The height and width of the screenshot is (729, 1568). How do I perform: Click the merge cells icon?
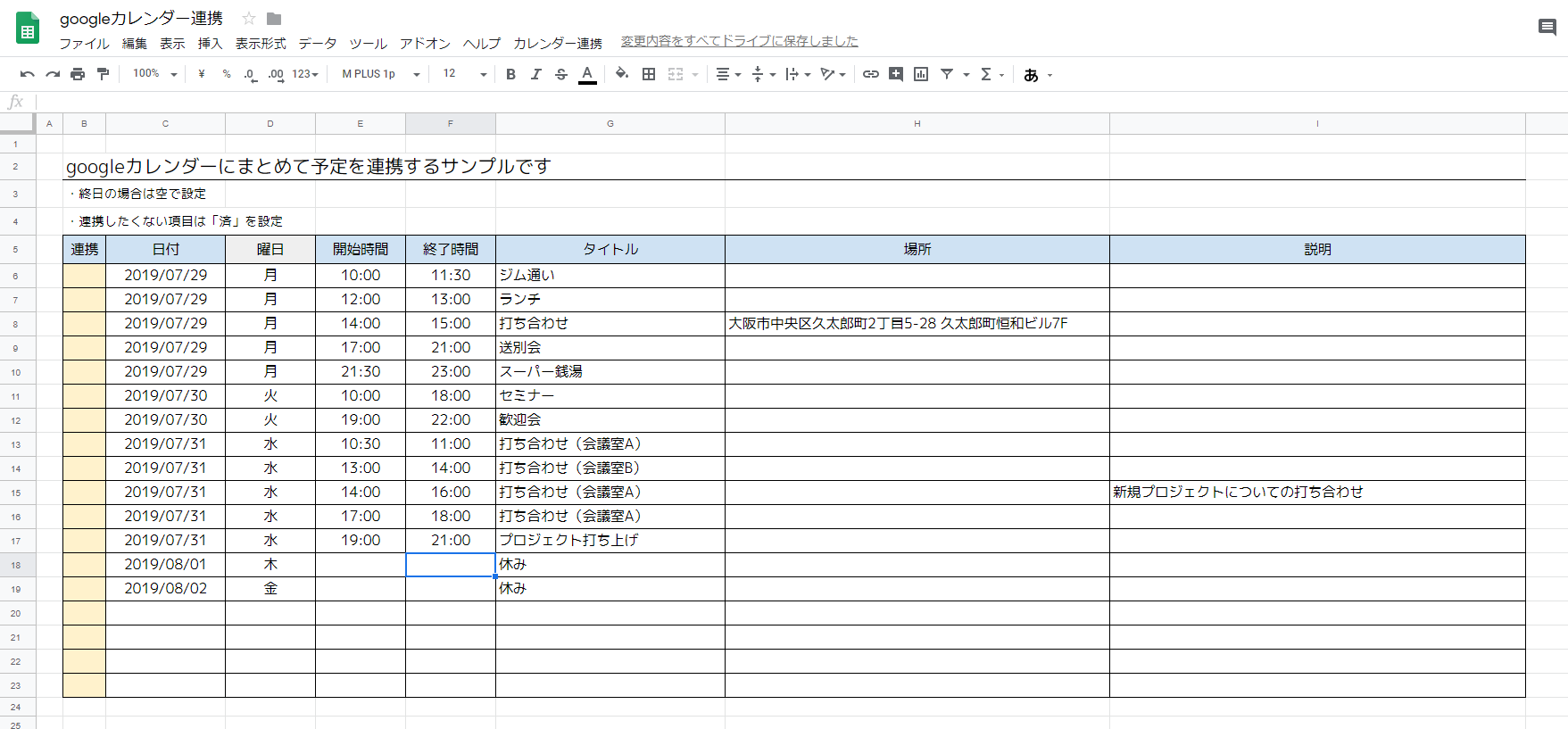(676, 74)
